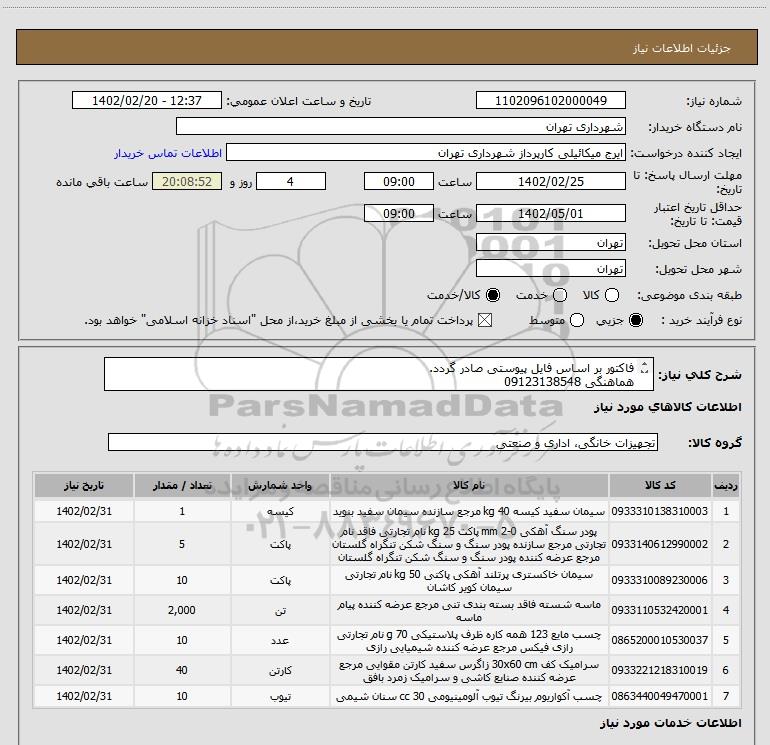Click item code 0933310138310003
Image resolution: width=770 pixels, height=745 pixels.
coord(660,511)
